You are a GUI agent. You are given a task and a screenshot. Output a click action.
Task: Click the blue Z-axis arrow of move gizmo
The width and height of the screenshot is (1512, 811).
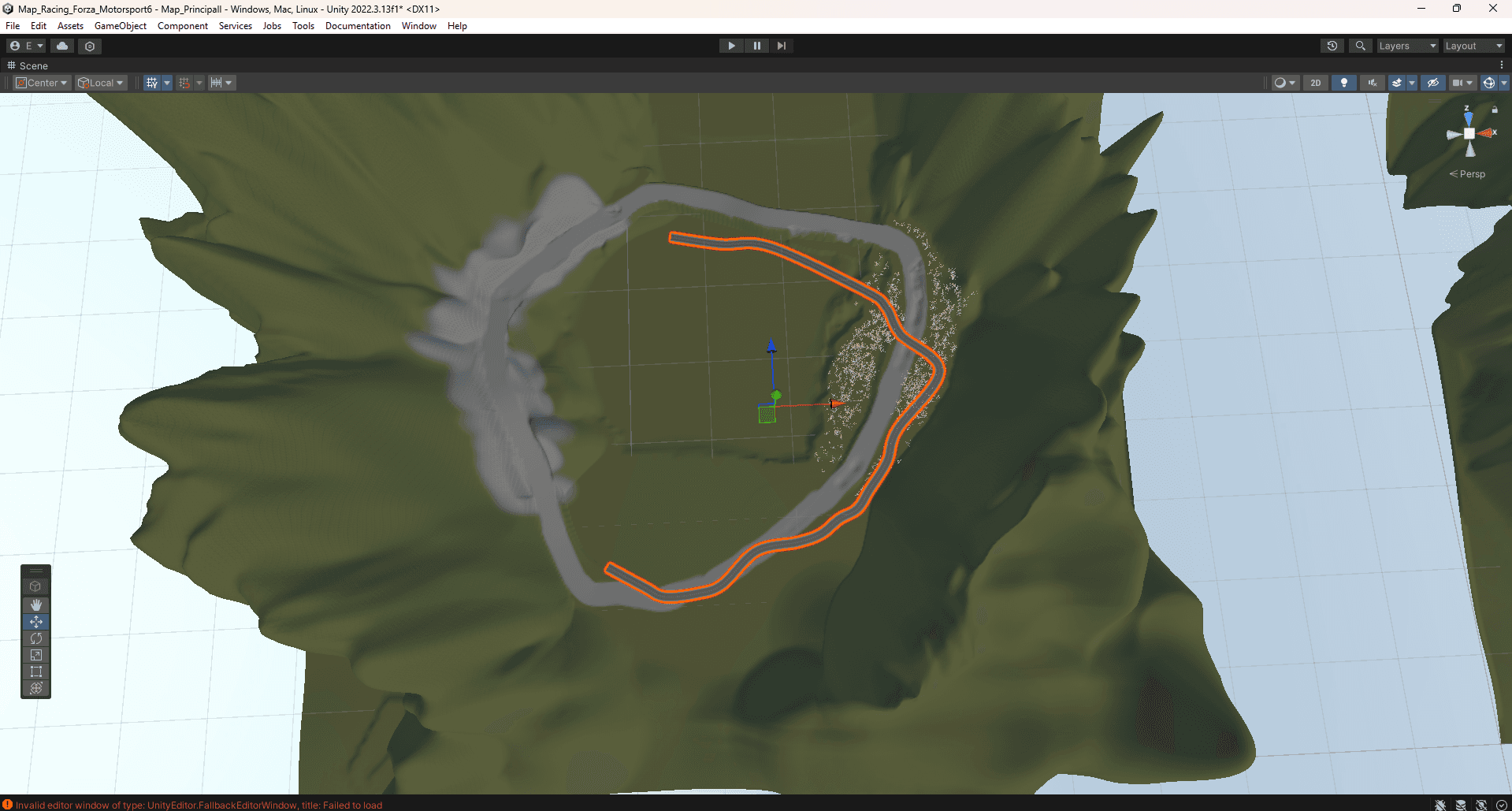pos(771,346)
